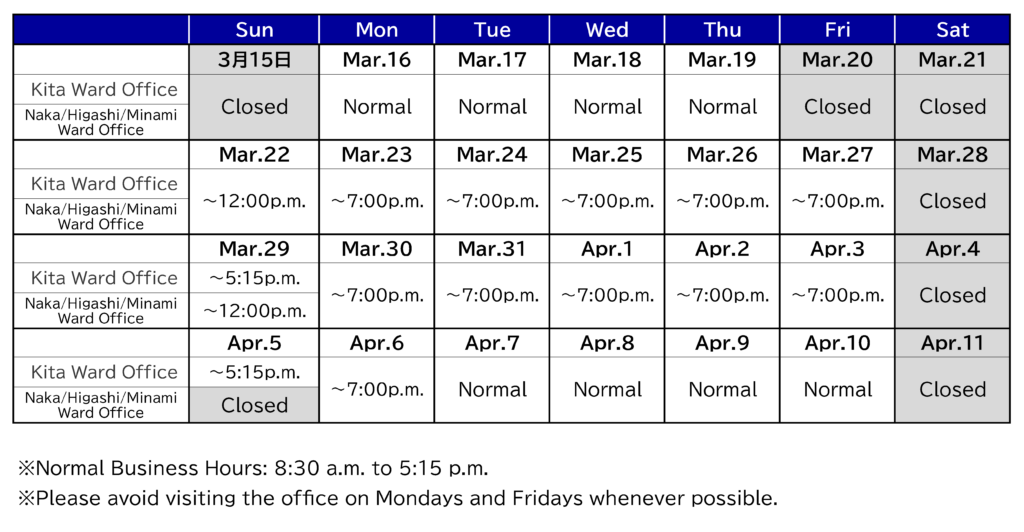The height and width of the screenshot is (532, 1024).
Task: Click the Mar.20 date cell
Action: pyautogui.click(x=837, y=60)
